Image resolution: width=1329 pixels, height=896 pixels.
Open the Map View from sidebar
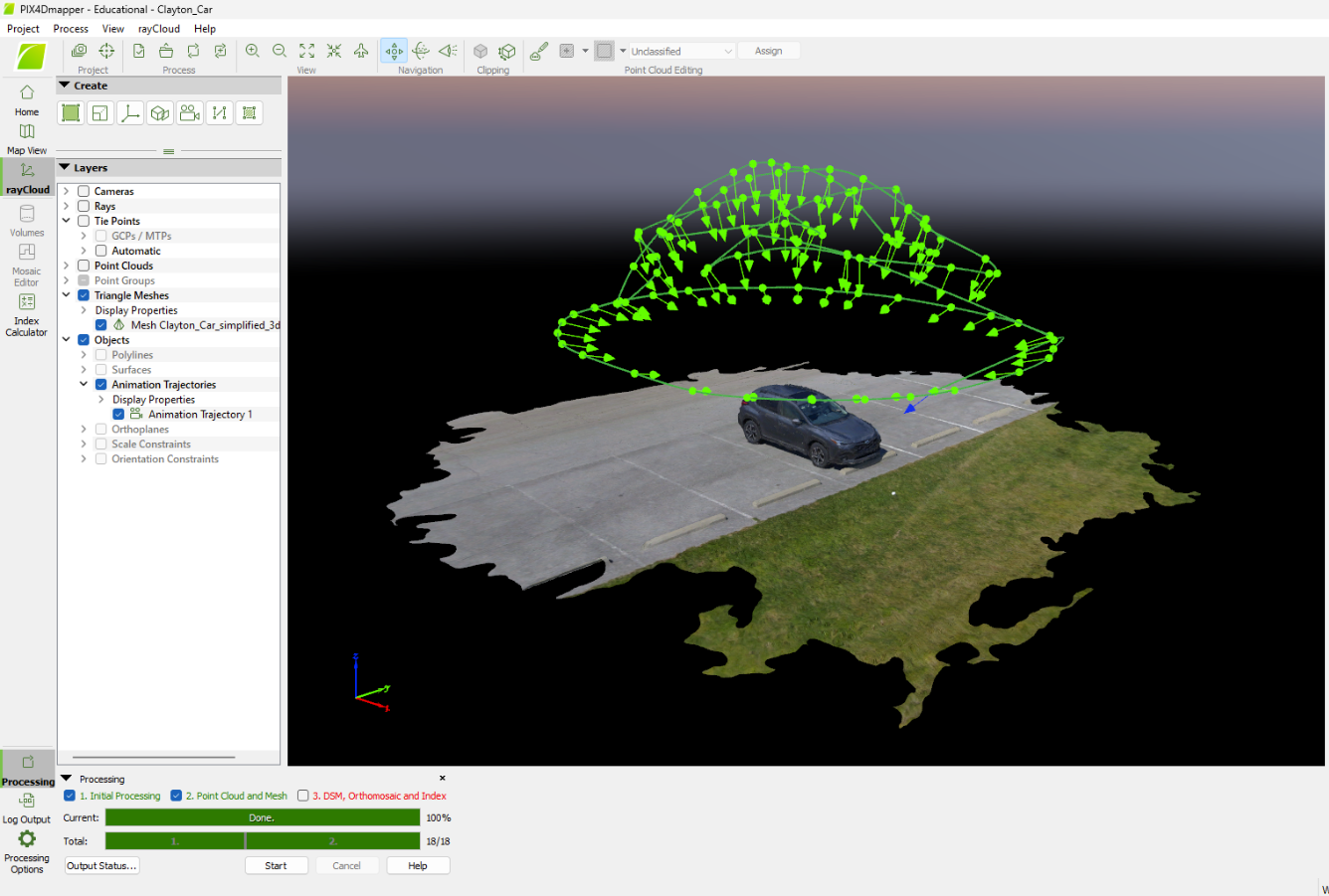coord(27,138)
